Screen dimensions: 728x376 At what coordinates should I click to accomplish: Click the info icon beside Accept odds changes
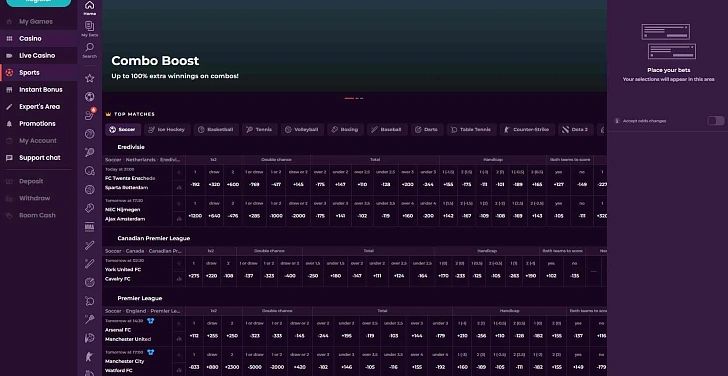pyautogui.click(x=617, y=121)
